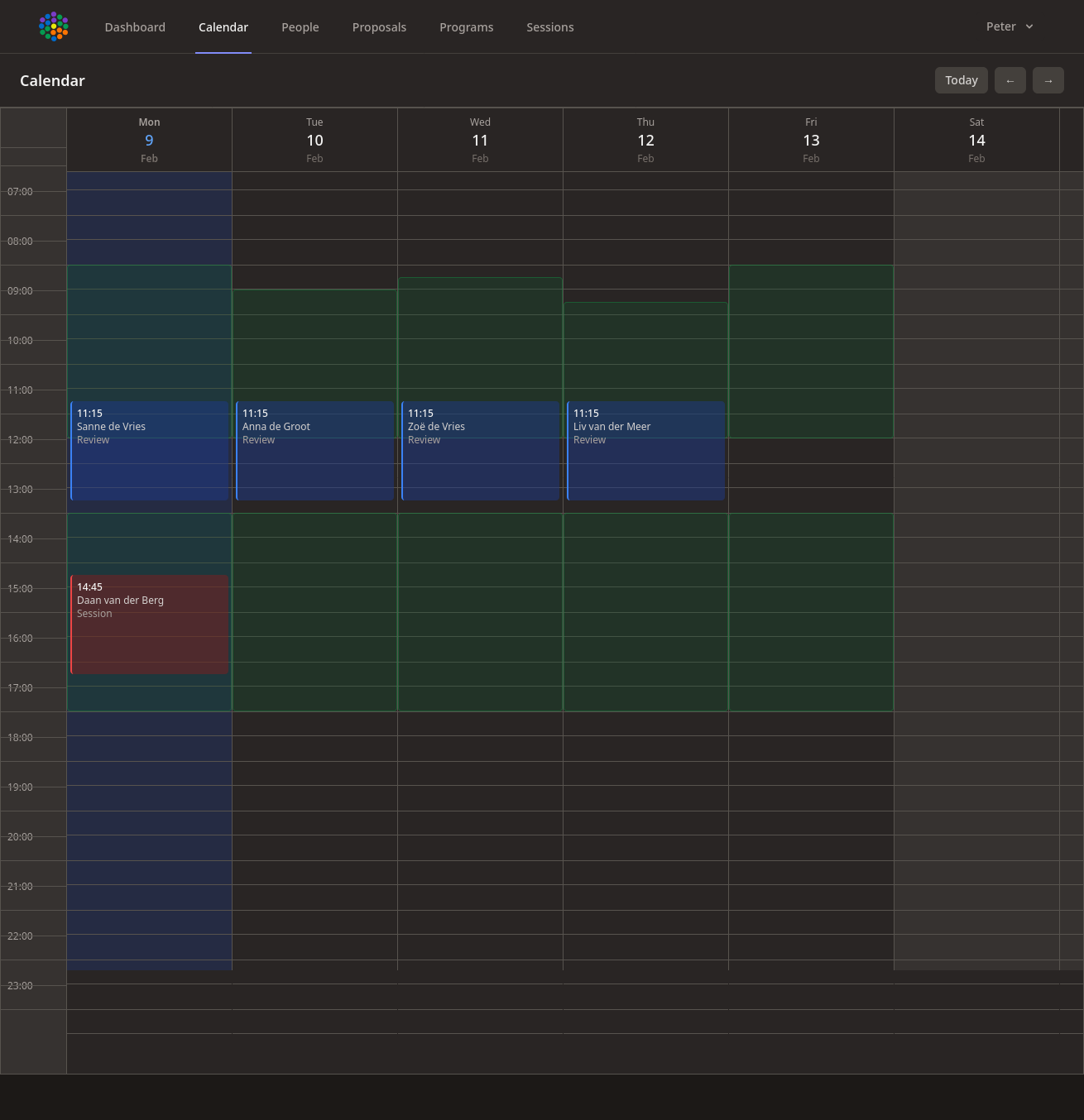Click the colorful app logo
This screenshot has height=1120, width=1084.
[x=53, y=26]
